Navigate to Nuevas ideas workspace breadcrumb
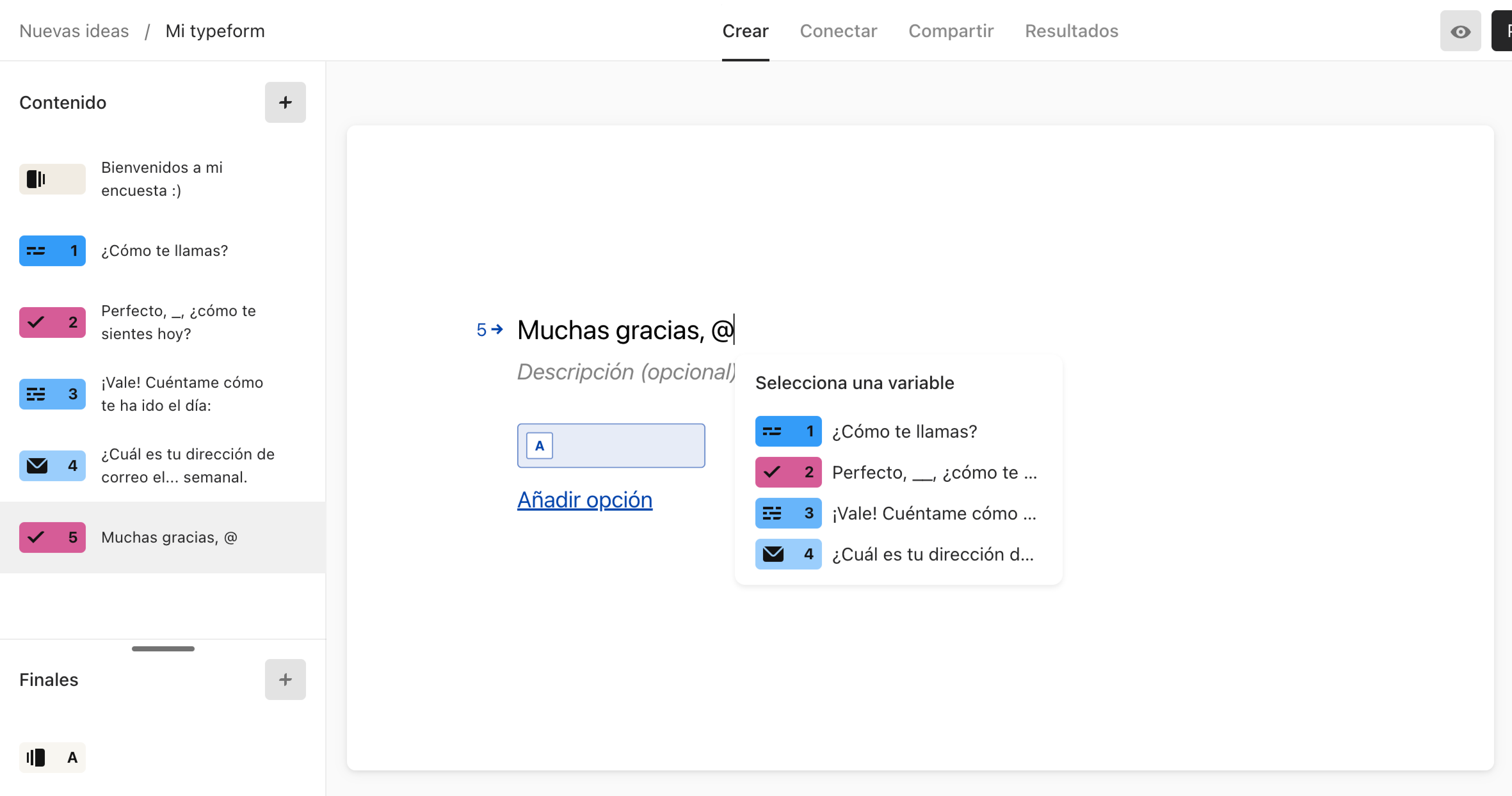This screenshot has width=1512, height=796. pyautogui.click(x=74, y=31)
